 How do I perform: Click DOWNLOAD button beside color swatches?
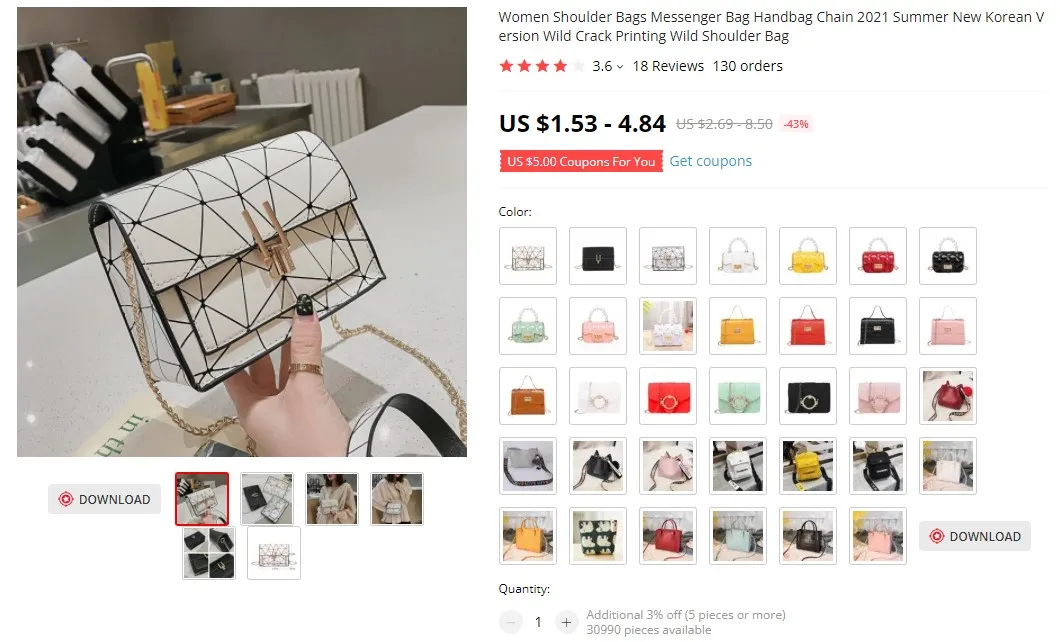974,536
